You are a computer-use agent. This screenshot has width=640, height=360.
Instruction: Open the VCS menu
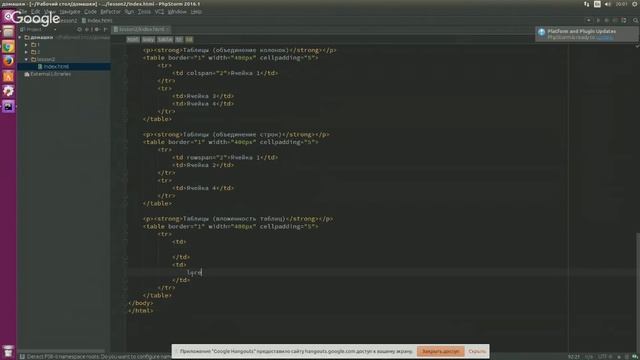coord(159,12)
